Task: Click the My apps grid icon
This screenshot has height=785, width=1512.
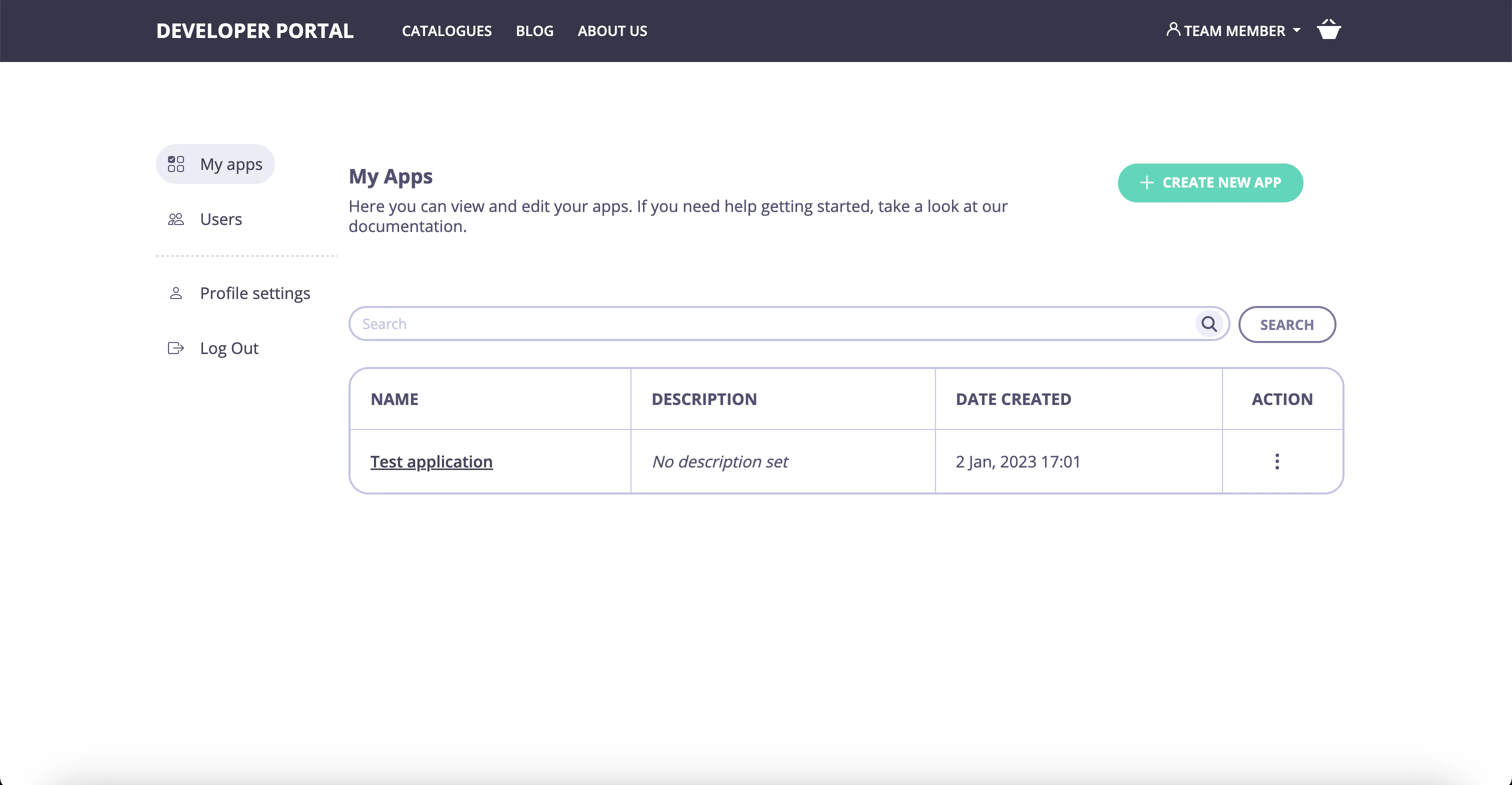Action: coord(175,164)
